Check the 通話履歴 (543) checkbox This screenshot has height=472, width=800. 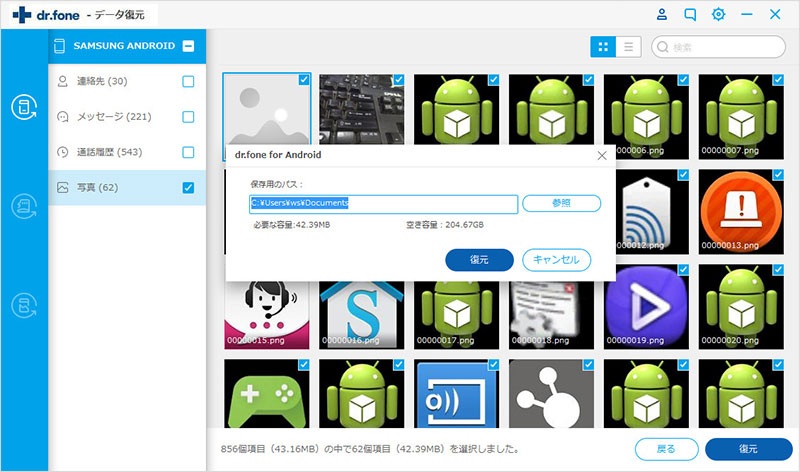click(188, 152)
